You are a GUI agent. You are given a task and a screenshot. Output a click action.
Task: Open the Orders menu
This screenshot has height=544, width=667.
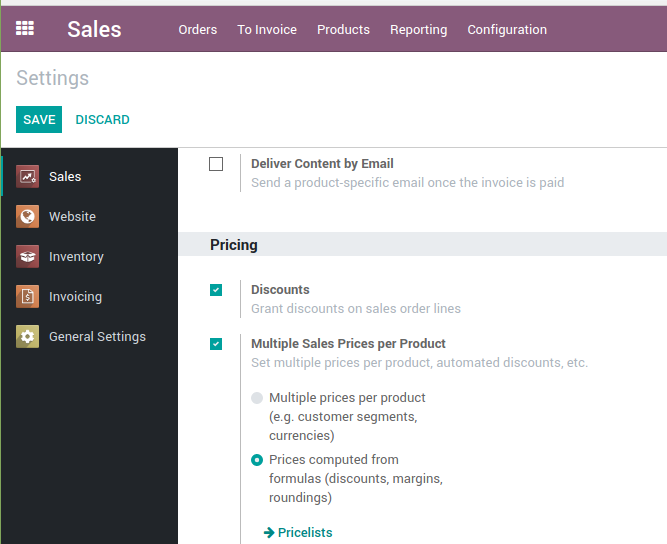(198, 30)
